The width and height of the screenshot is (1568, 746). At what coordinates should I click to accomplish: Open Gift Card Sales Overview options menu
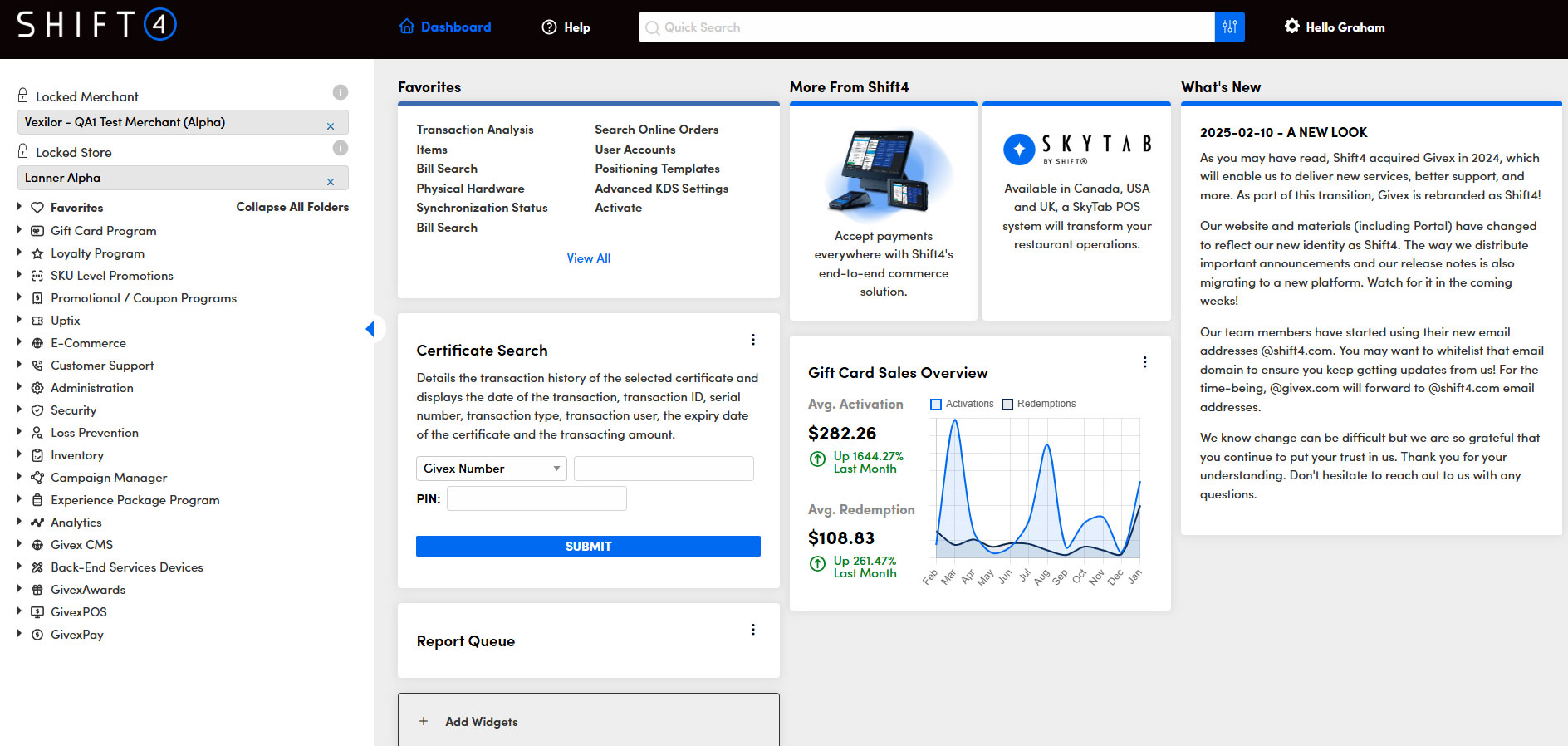[1144, 362]
